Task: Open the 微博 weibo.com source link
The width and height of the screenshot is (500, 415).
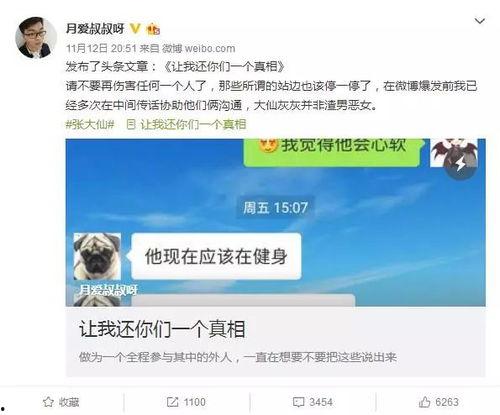Action: [199, 48]
